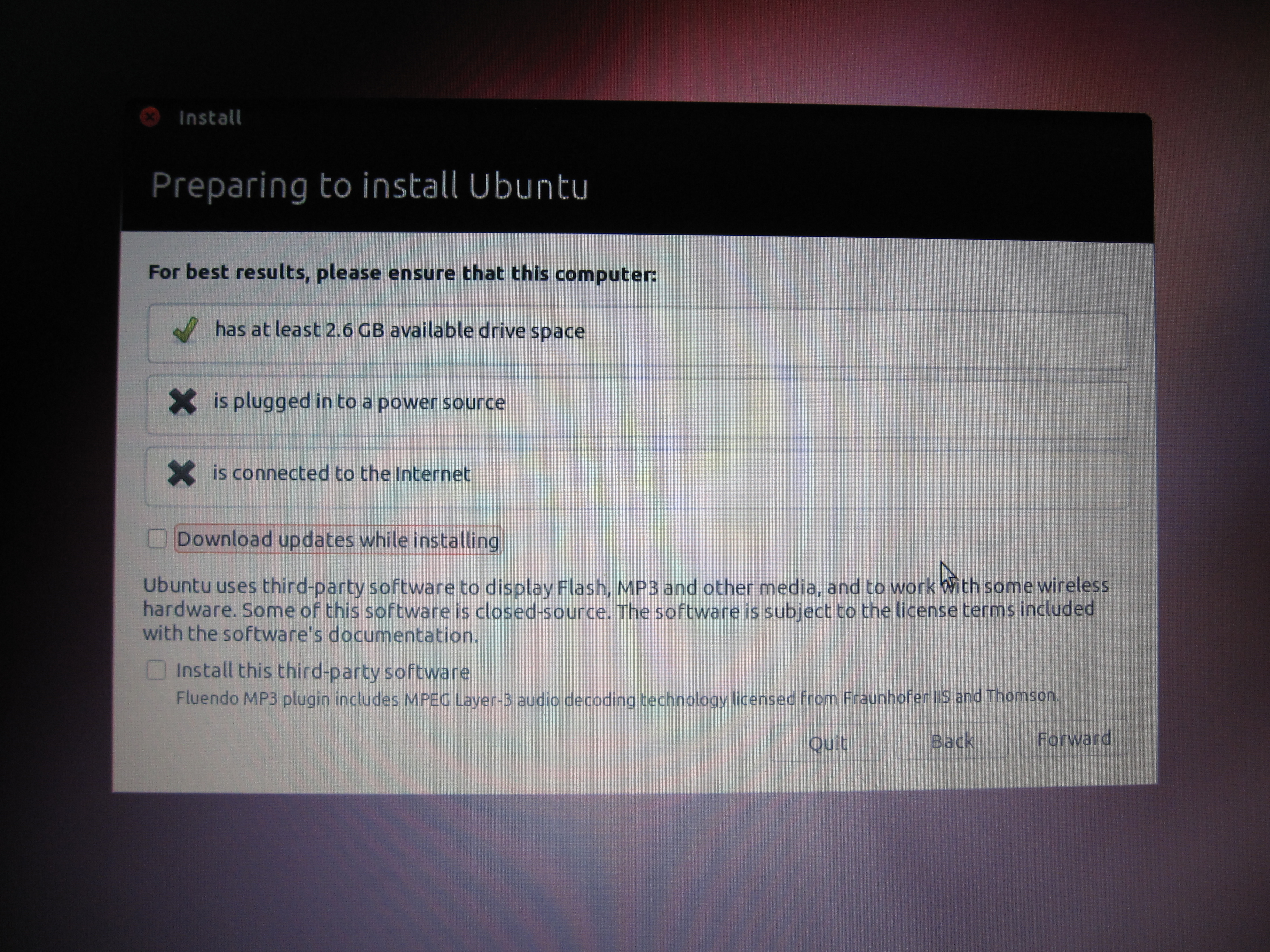Enable Download updates while installing checkbox
This screenshot has width=1270, height=952.
(157, 539)
